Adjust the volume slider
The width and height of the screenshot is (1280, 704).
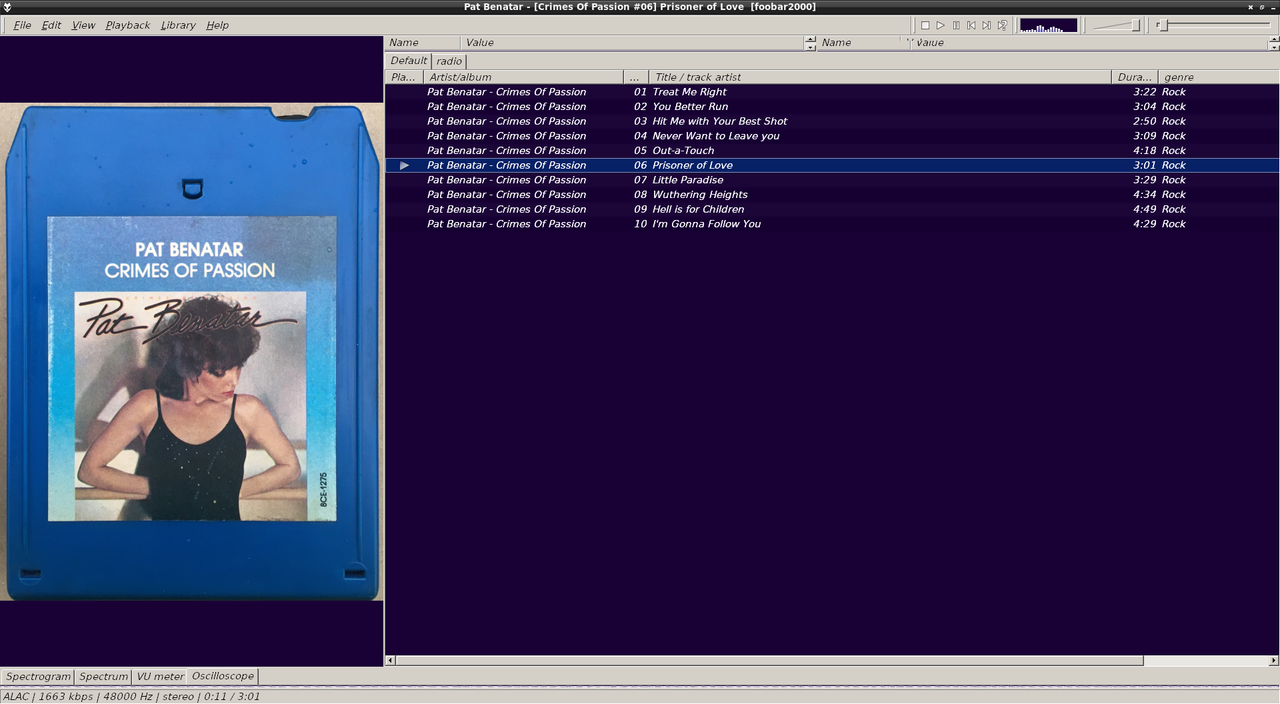(x=1117, y=25)
